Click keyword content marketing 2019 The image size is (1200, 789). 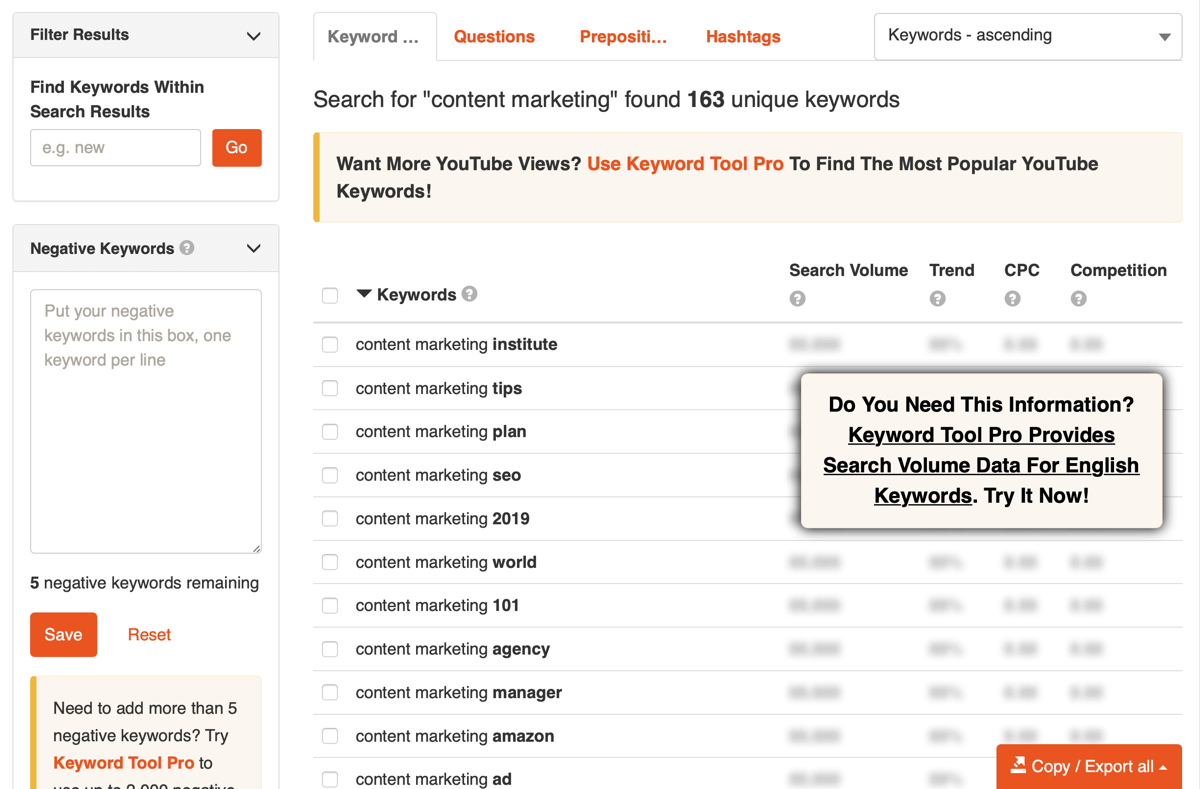pyautogui.click(x=443, y=519)
